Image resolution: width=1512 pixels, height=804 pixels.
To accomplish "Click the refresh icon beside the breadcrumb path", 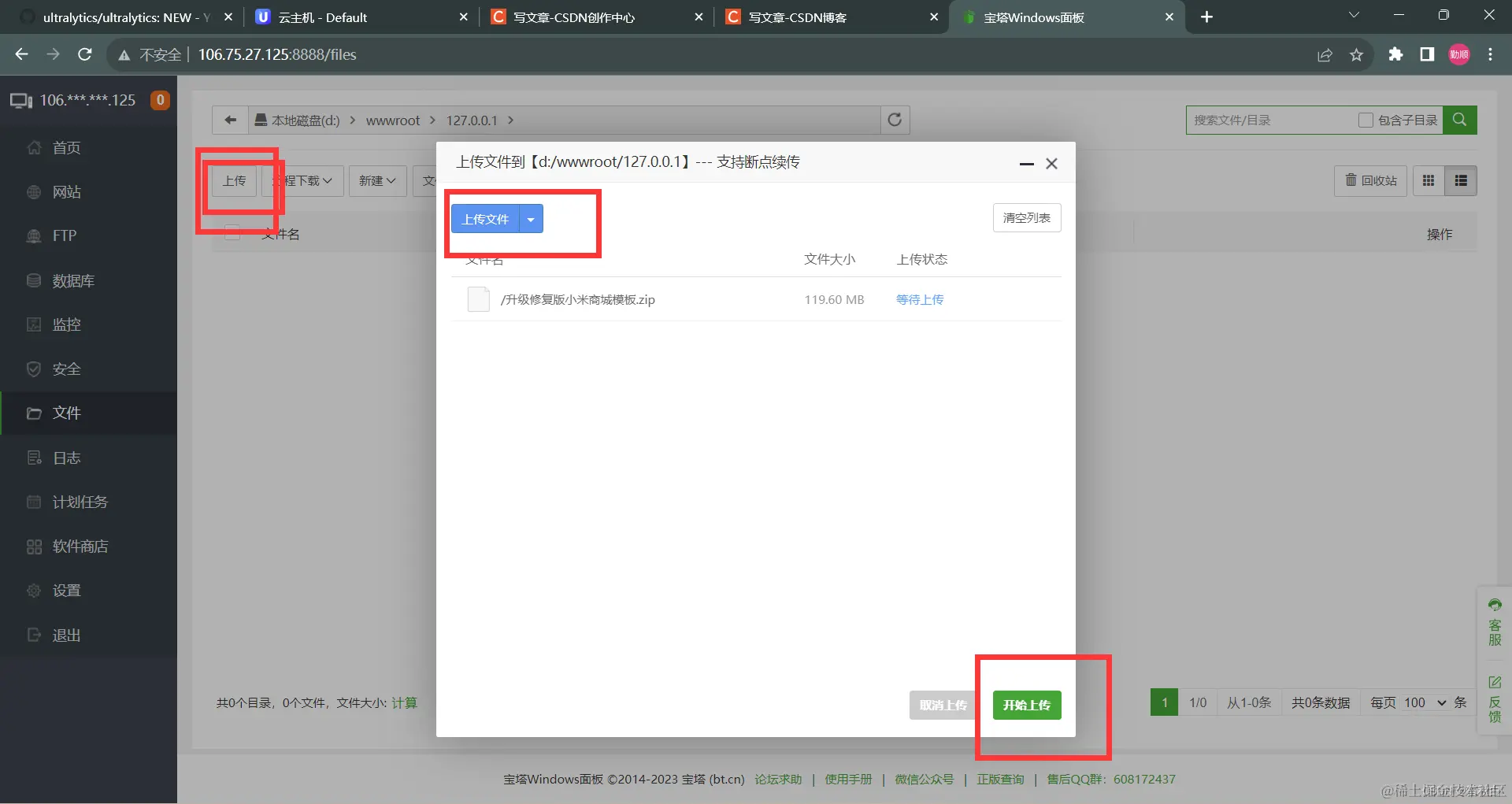I will click(x=895, y=120).
